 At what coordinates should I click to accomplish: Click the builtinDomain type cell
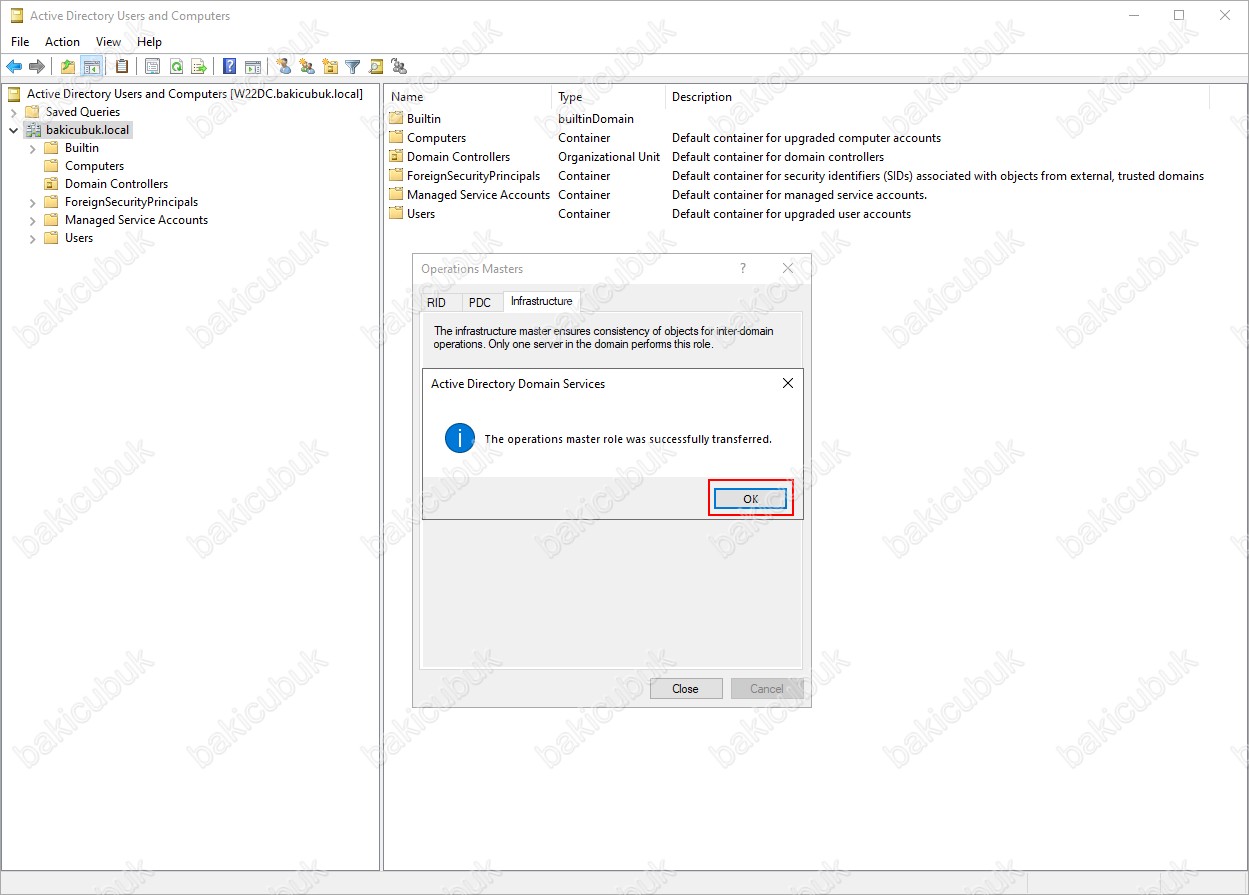pos(596,119)
